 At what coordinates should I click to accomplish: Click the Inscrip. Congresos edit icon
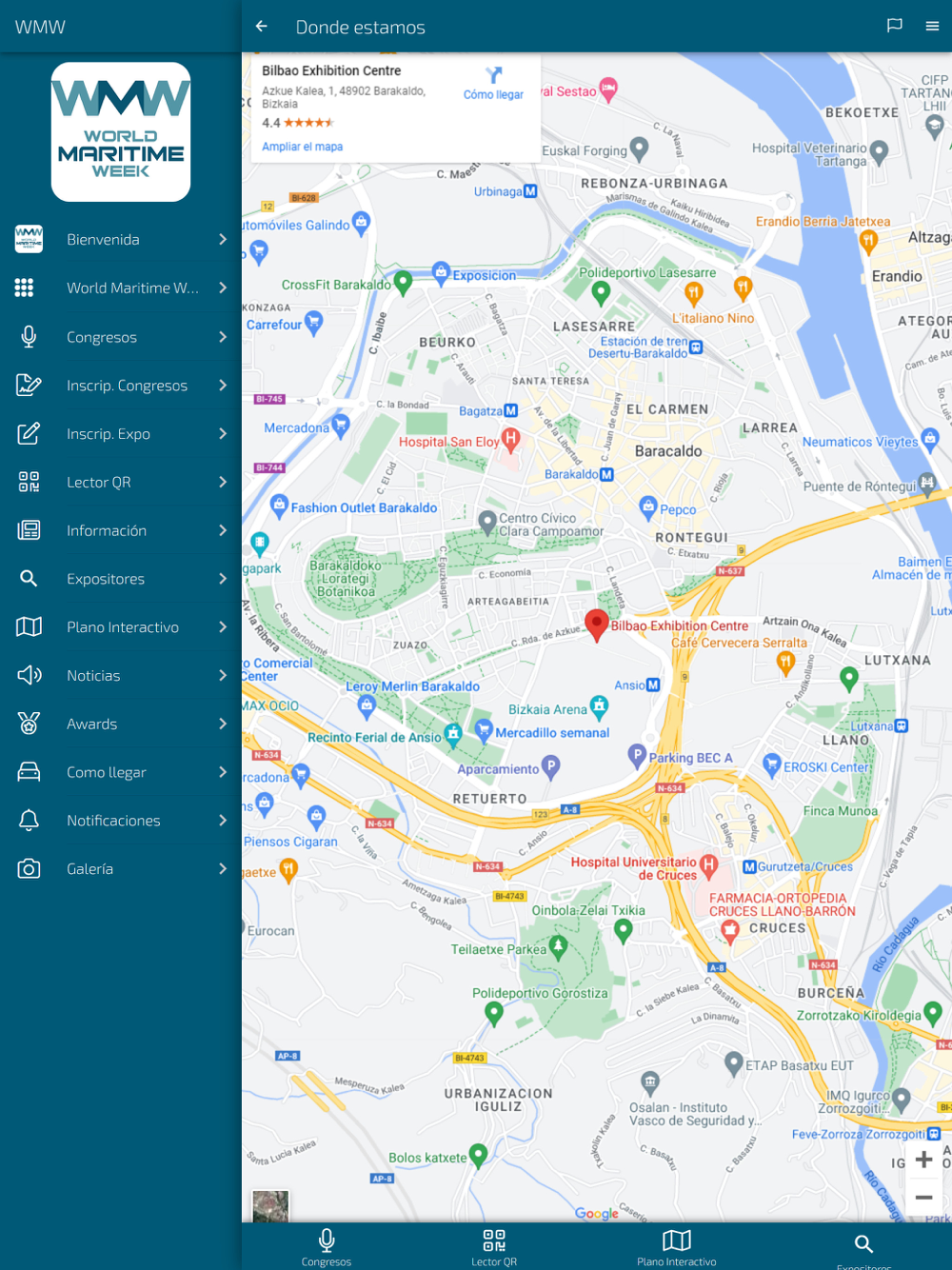click(29, 386)
